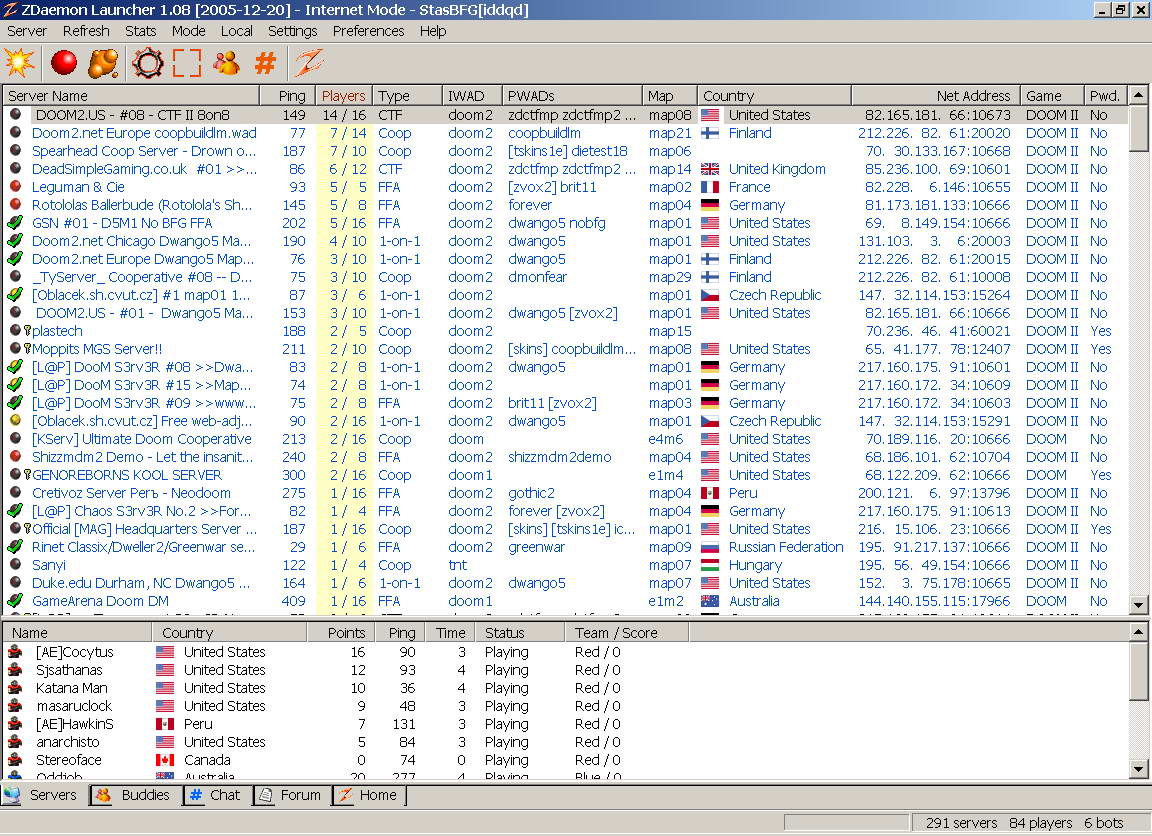Viewport: 1152px width, 836px height.
Task: Select player Katana Man in the player list
Action: click(71, 688)
